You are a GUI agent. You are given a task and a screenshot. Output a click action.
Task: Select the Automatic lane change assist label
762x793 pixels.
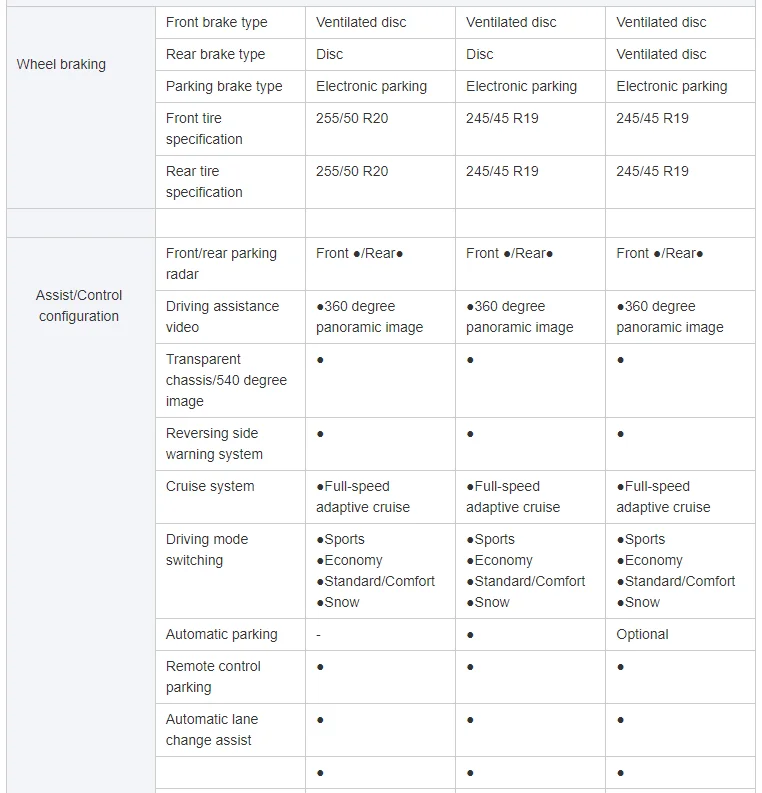coord(212,729)
